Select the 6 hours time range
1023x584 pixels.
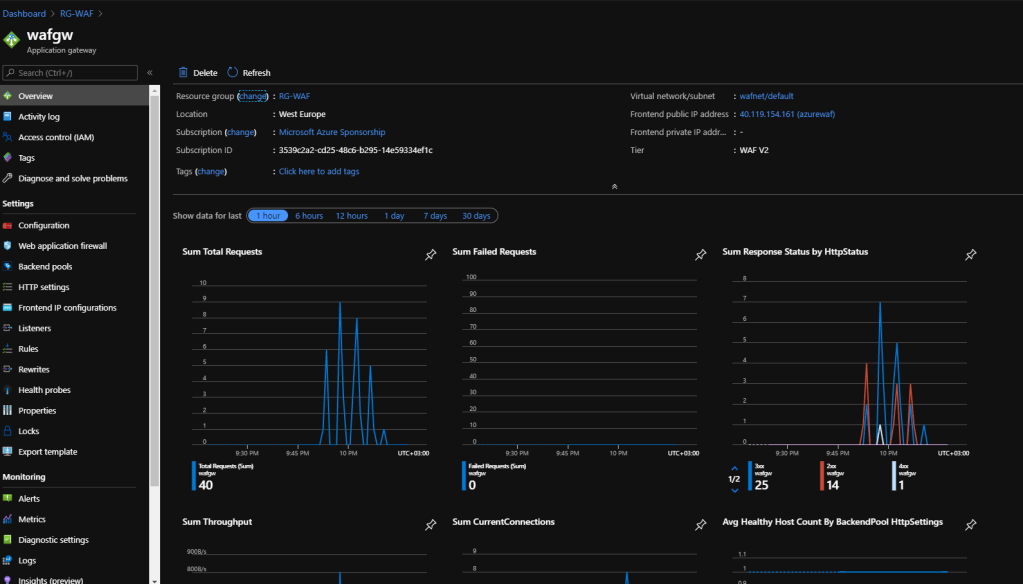309,216
